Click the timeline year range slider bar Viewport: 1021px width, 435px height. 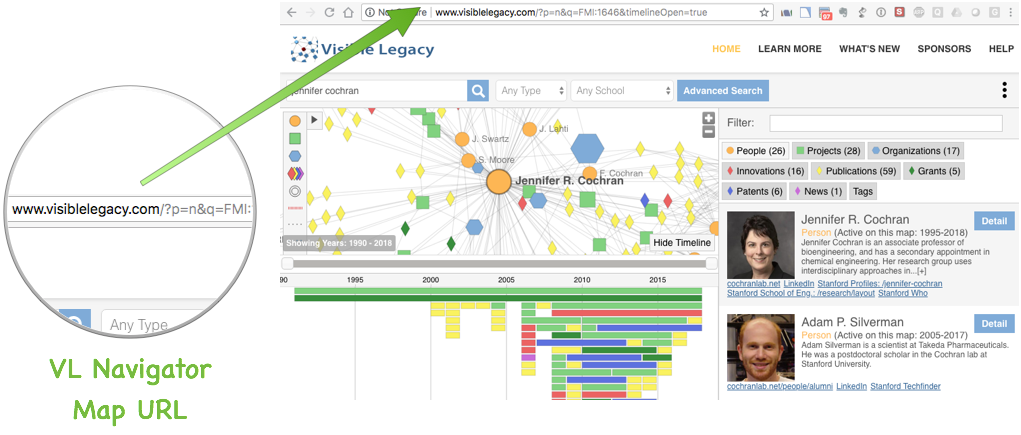tap(500, 264)
